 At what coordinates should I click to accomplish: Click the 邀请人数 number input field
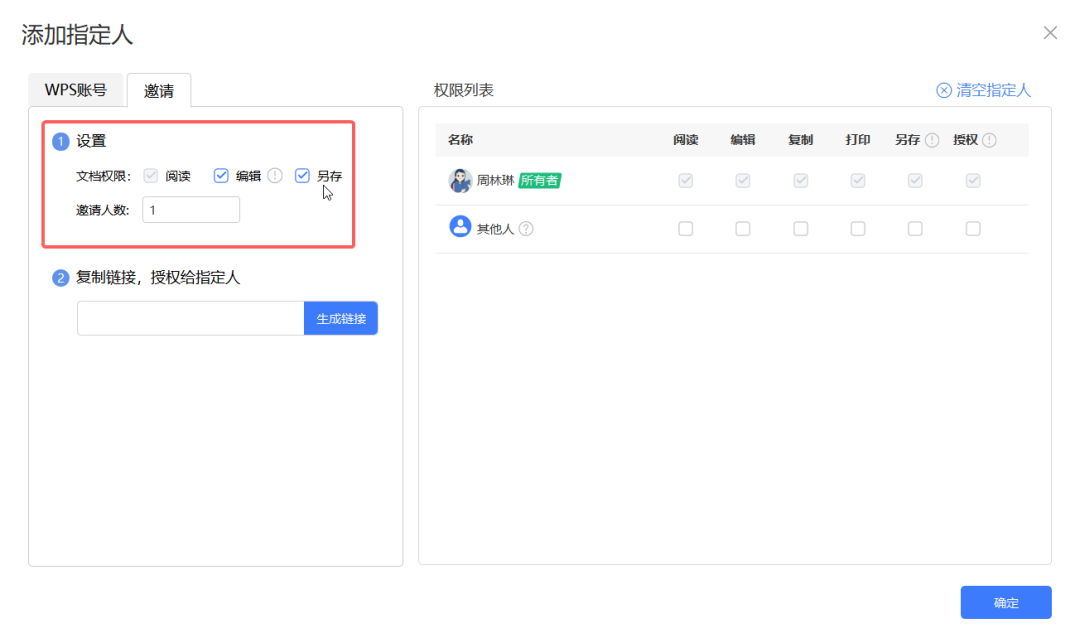pyautogui.click(x=190, y=209)
